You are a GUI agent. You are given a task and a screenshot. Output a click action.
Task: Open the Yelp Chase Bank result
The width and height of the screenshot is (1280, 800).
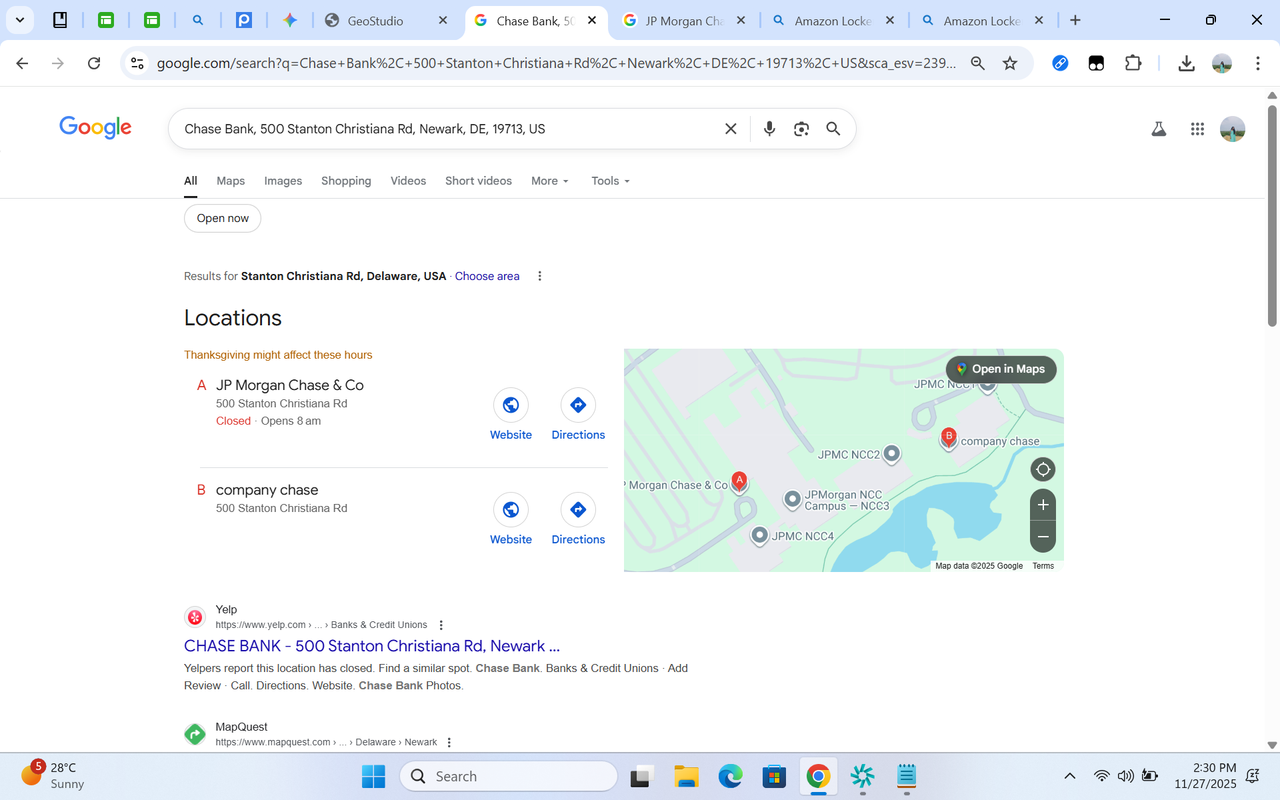click(x=372, y=646)
